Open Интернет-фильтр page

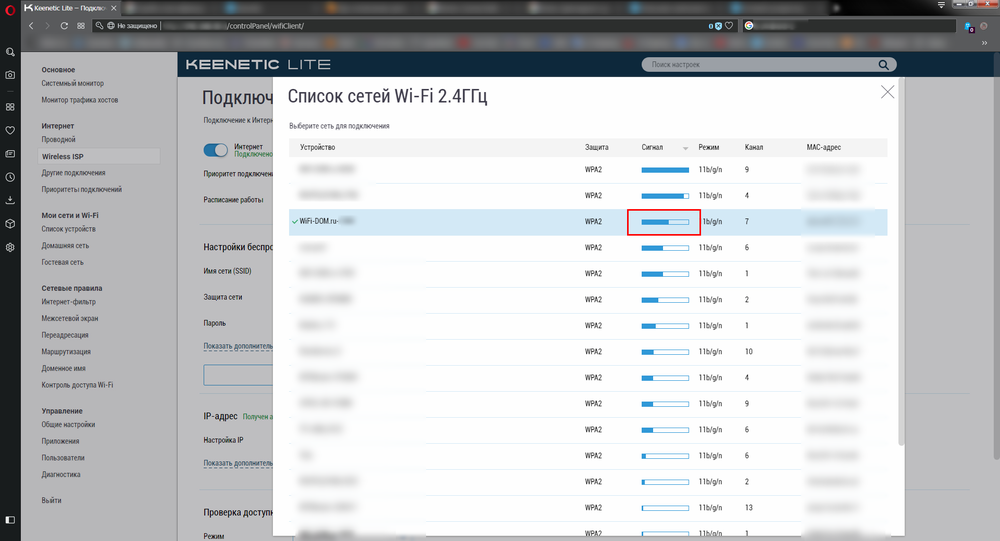69,302
